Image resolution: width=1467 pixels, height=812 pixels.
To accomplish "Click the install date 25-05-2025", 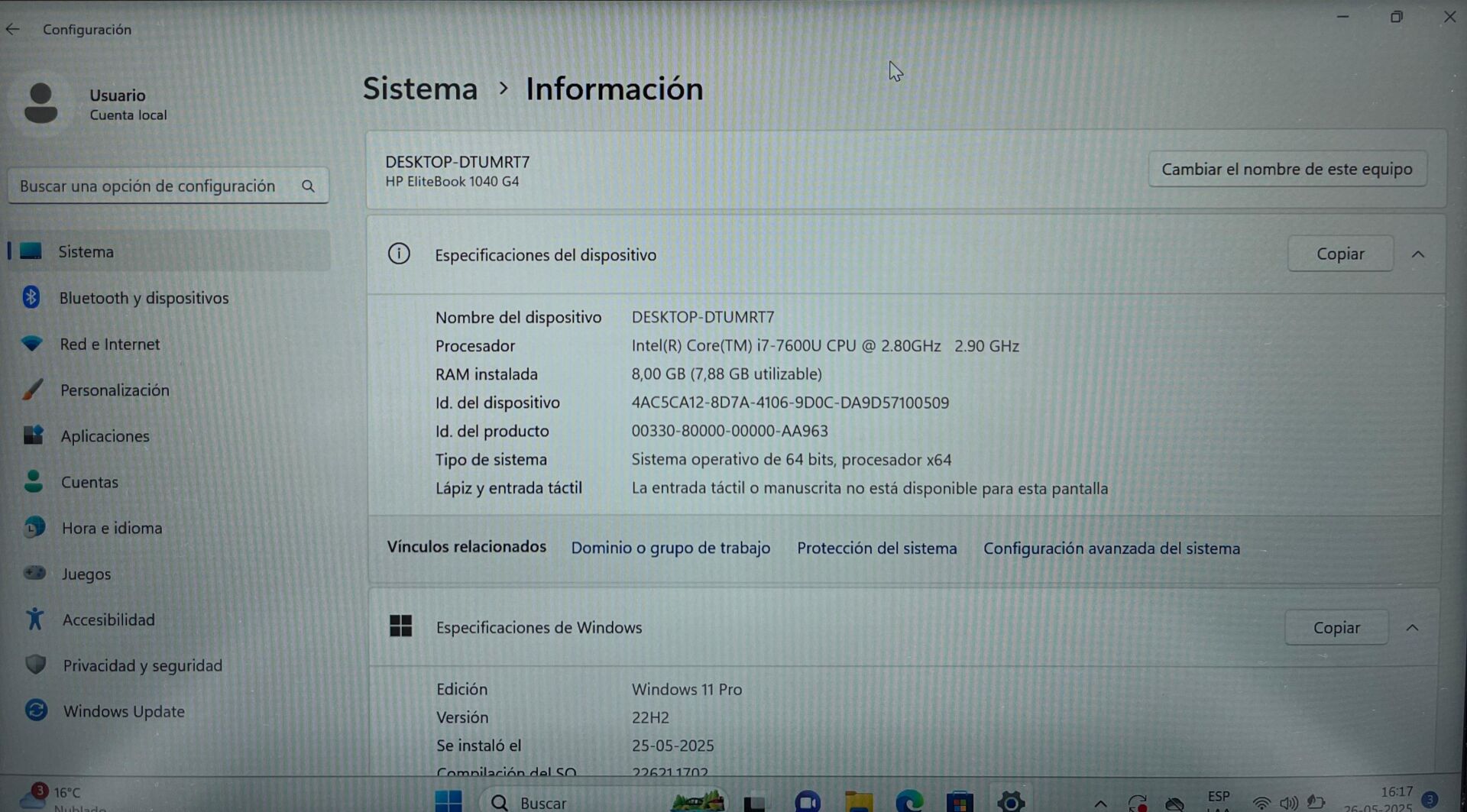I will coord(673,746).
